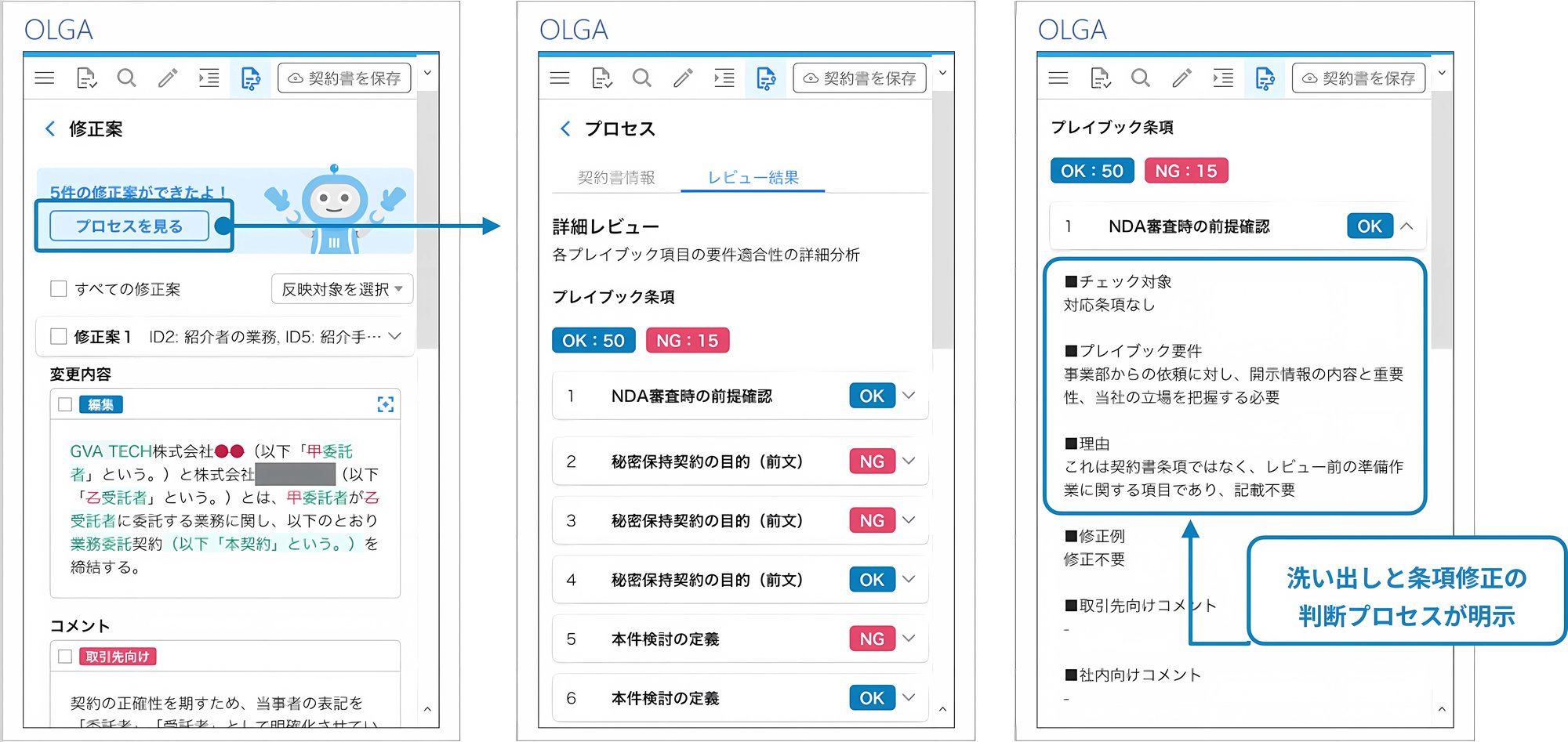Click the 契約書を保存 save button
This screenshot has height=742, width=1568.
(343, 78)
